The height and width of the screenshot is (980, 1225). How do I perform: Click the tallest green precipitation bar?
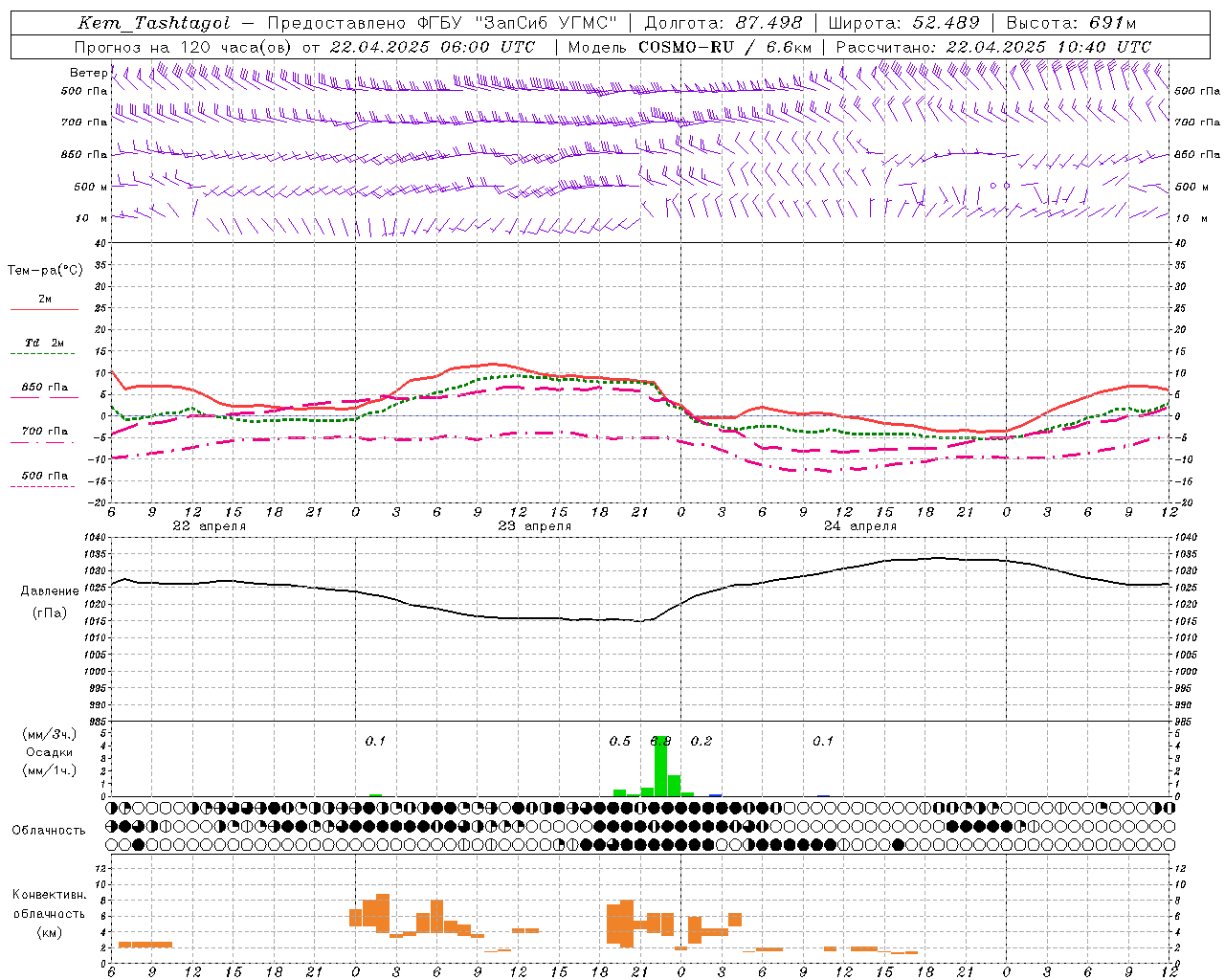pos(660,766)
